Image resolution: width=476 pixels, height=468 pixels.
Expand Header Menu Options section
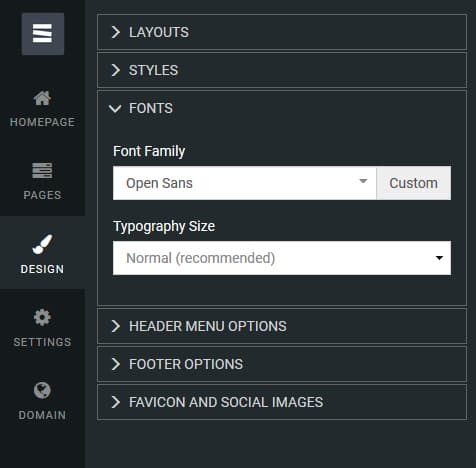tap(282, 326)
